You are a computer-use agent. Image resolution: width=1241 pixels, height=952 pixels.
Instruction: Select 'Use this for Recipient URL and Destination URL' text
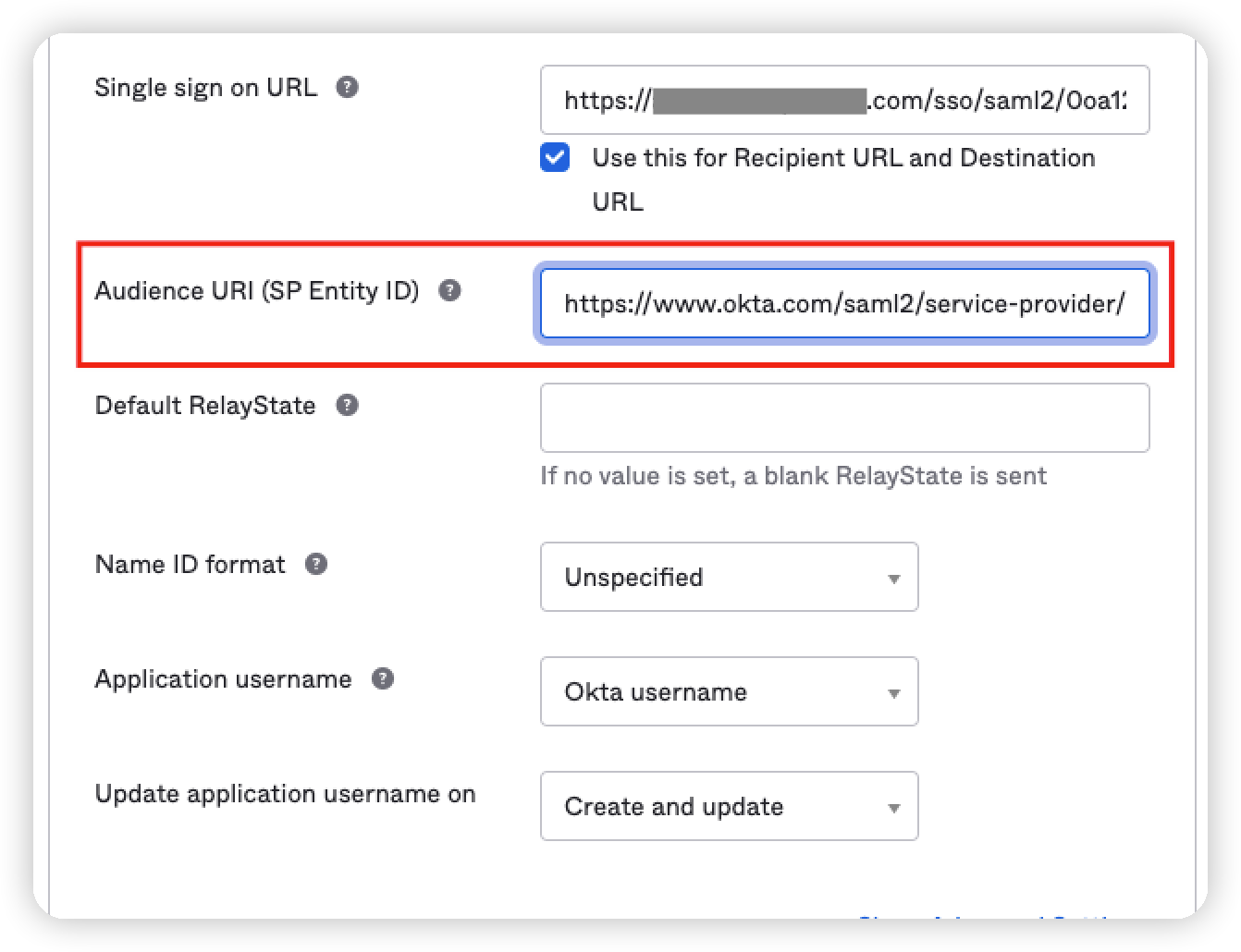[843, 179]
